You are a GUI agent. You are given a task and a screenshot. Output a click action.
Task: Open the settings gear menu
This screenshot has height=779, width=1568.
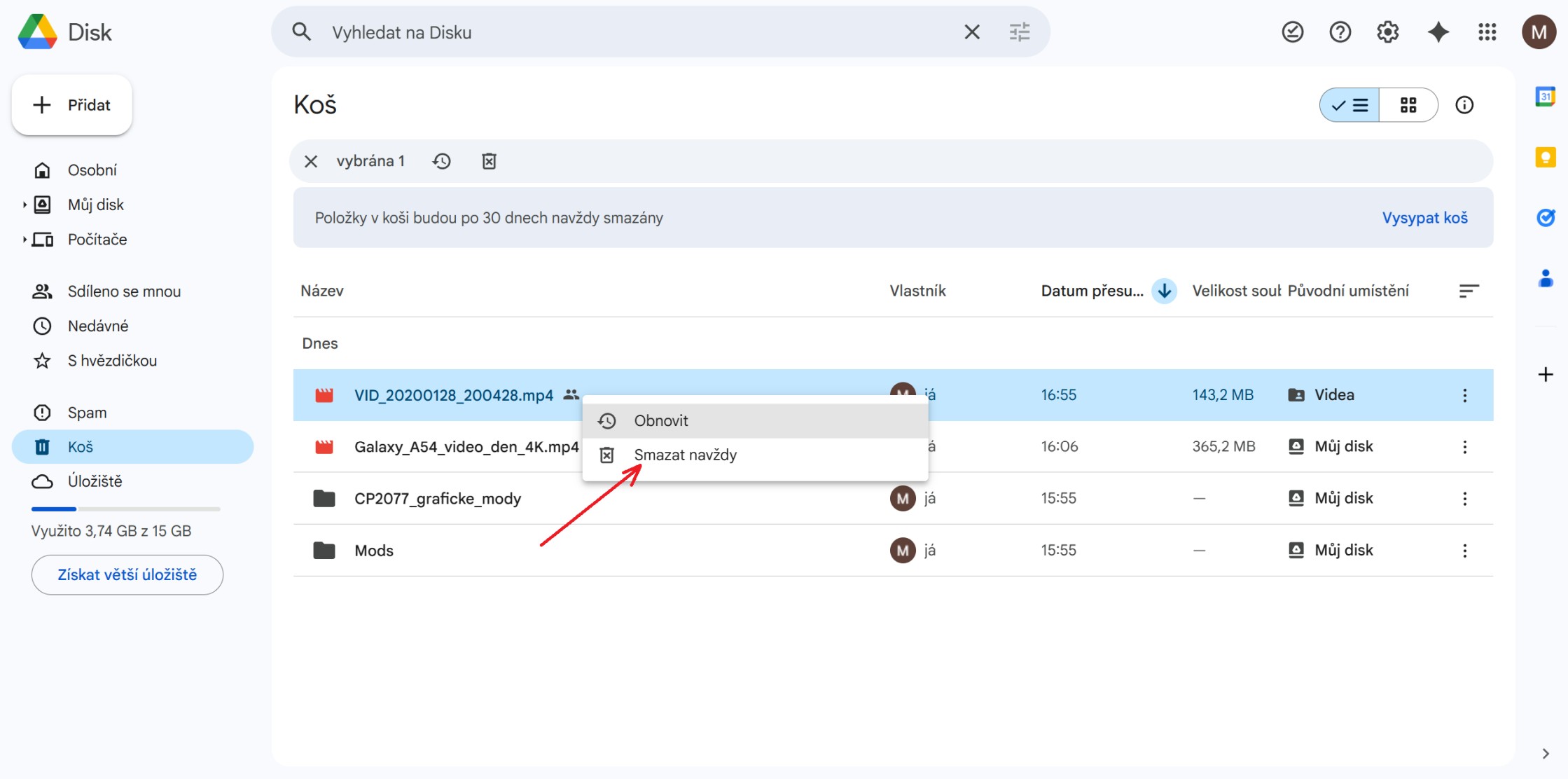coord(1387,32)
